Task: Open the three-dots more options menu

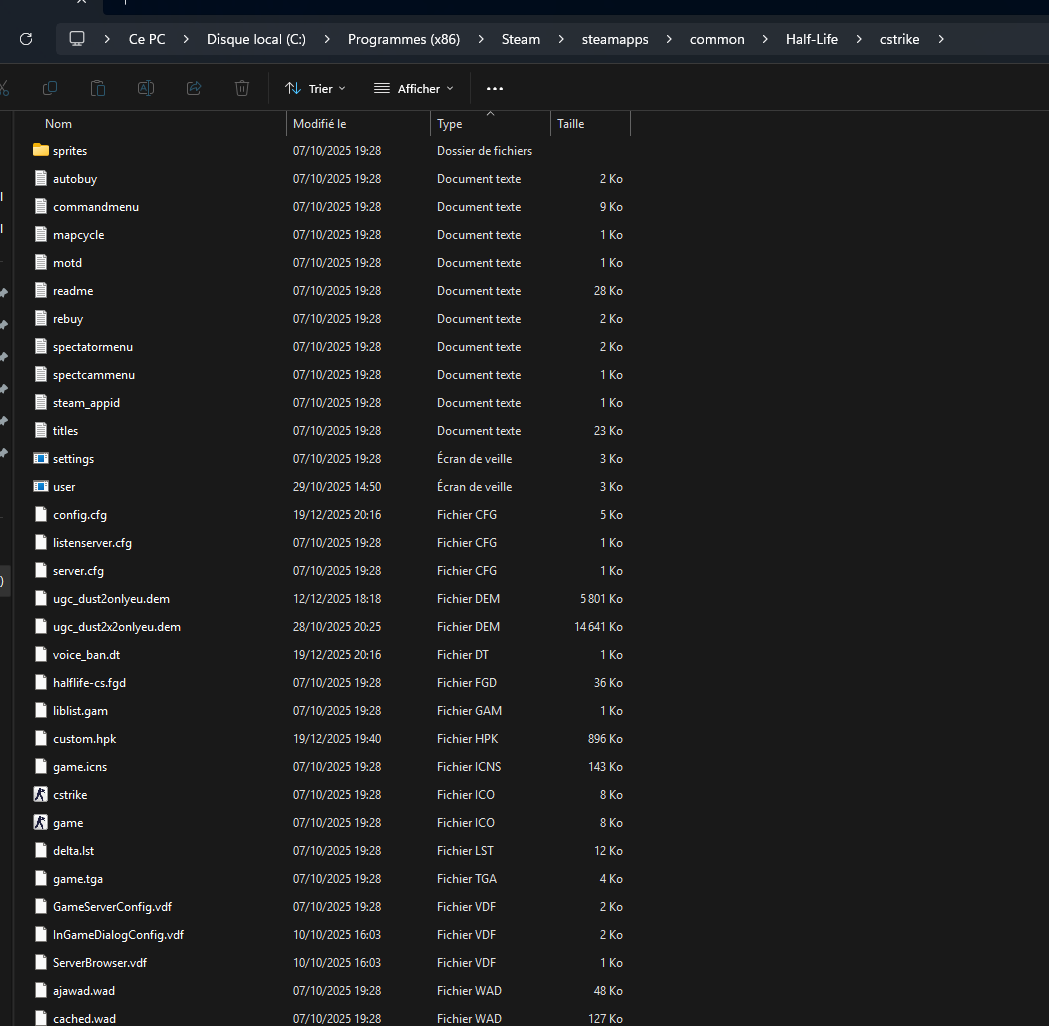Action: click(x=494, y=88)
